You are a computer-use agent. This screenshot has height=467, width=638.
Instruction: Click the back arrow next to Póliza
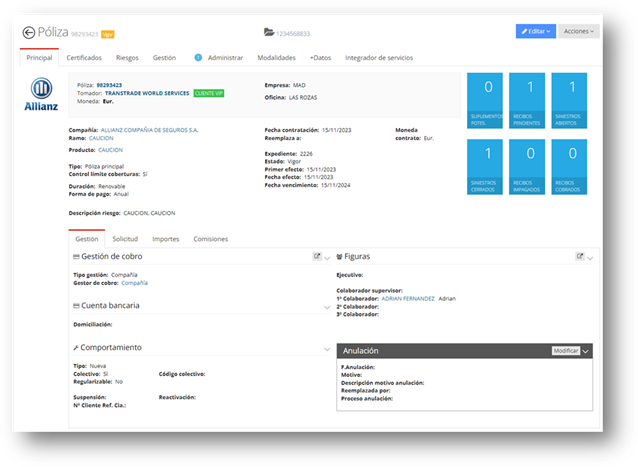28,33
